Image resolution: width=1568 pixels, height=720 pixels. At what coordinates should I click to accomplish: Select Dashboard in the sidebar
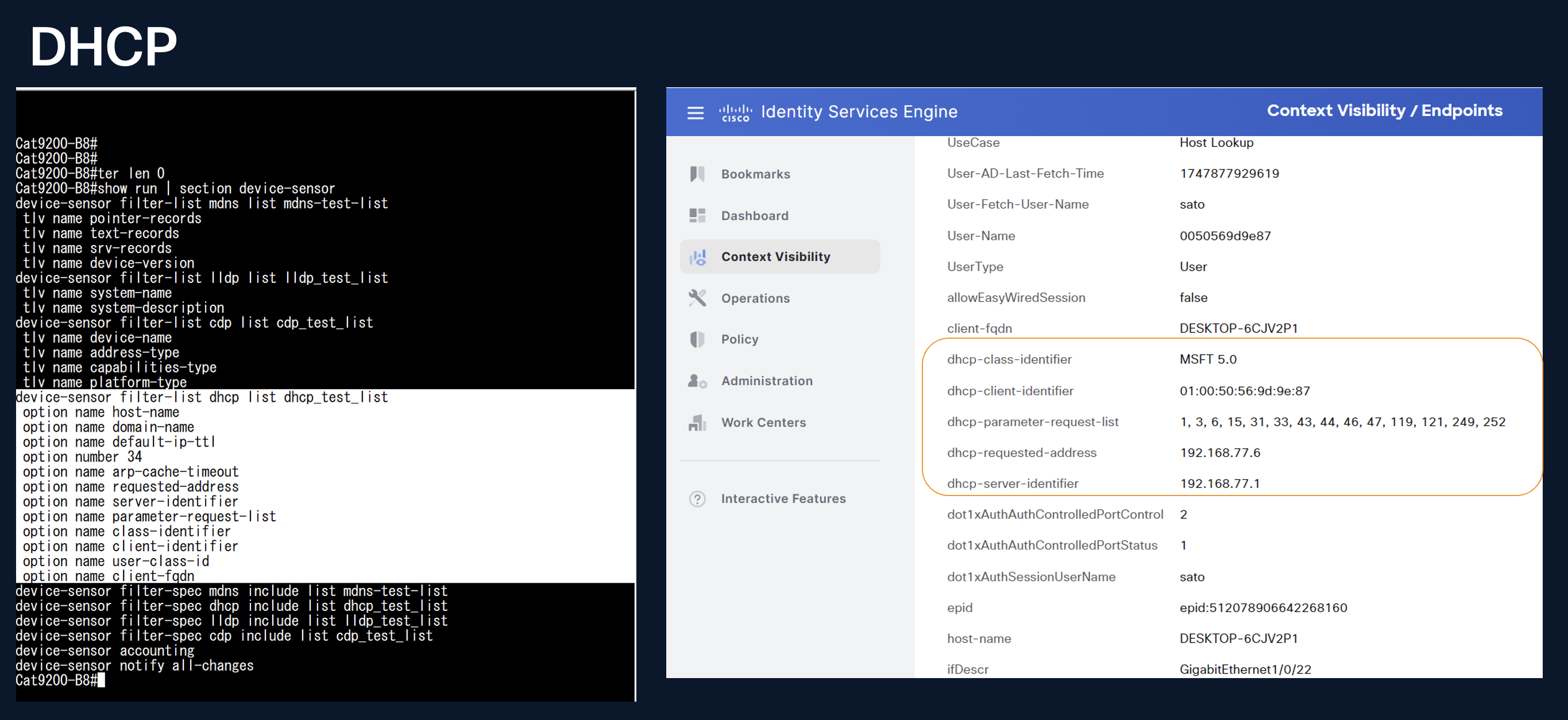coord(755,215)
